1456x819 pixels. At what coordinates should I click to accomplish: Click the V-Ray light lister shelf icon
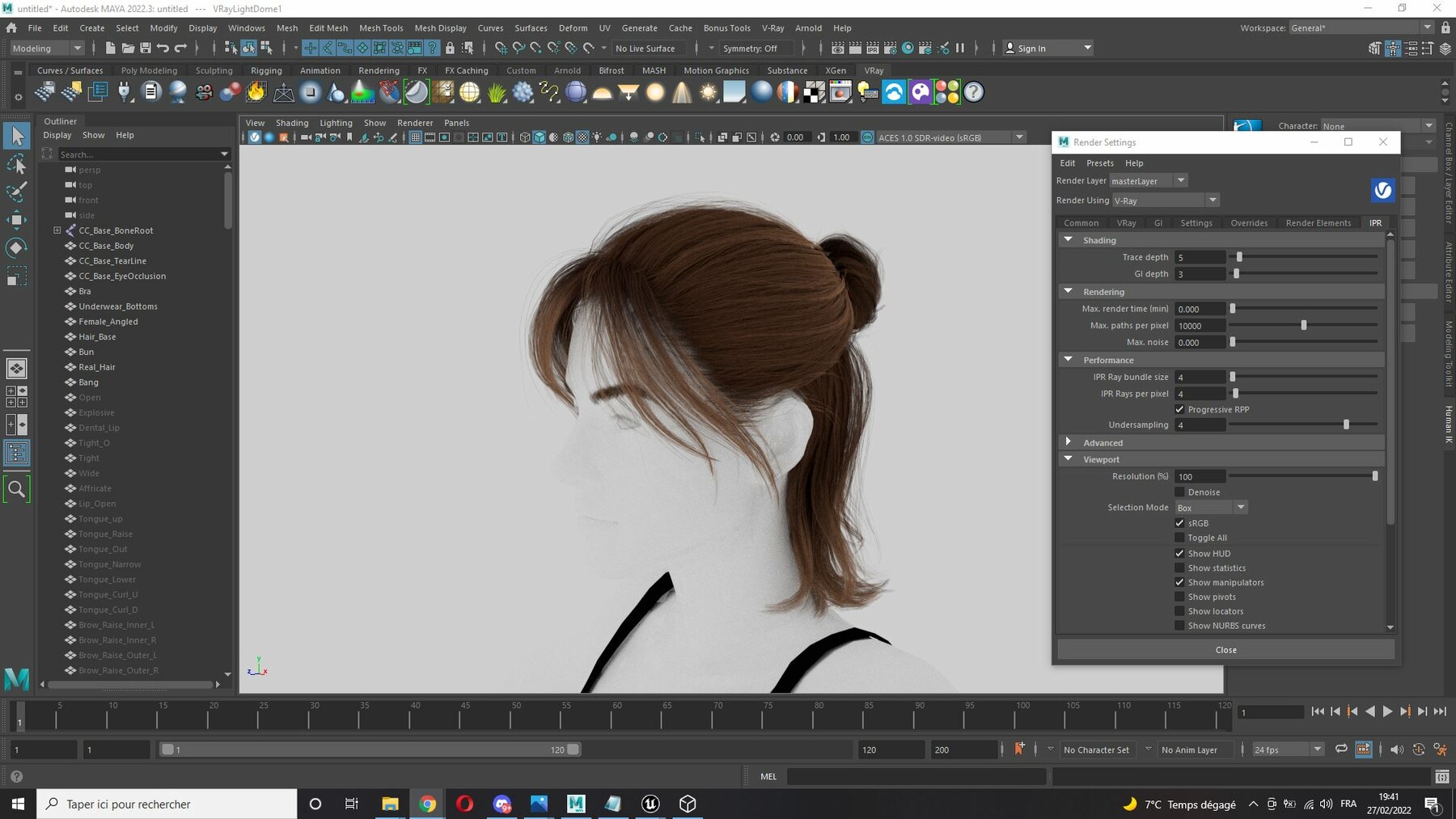pyautogui.click(x=867, y=92)
